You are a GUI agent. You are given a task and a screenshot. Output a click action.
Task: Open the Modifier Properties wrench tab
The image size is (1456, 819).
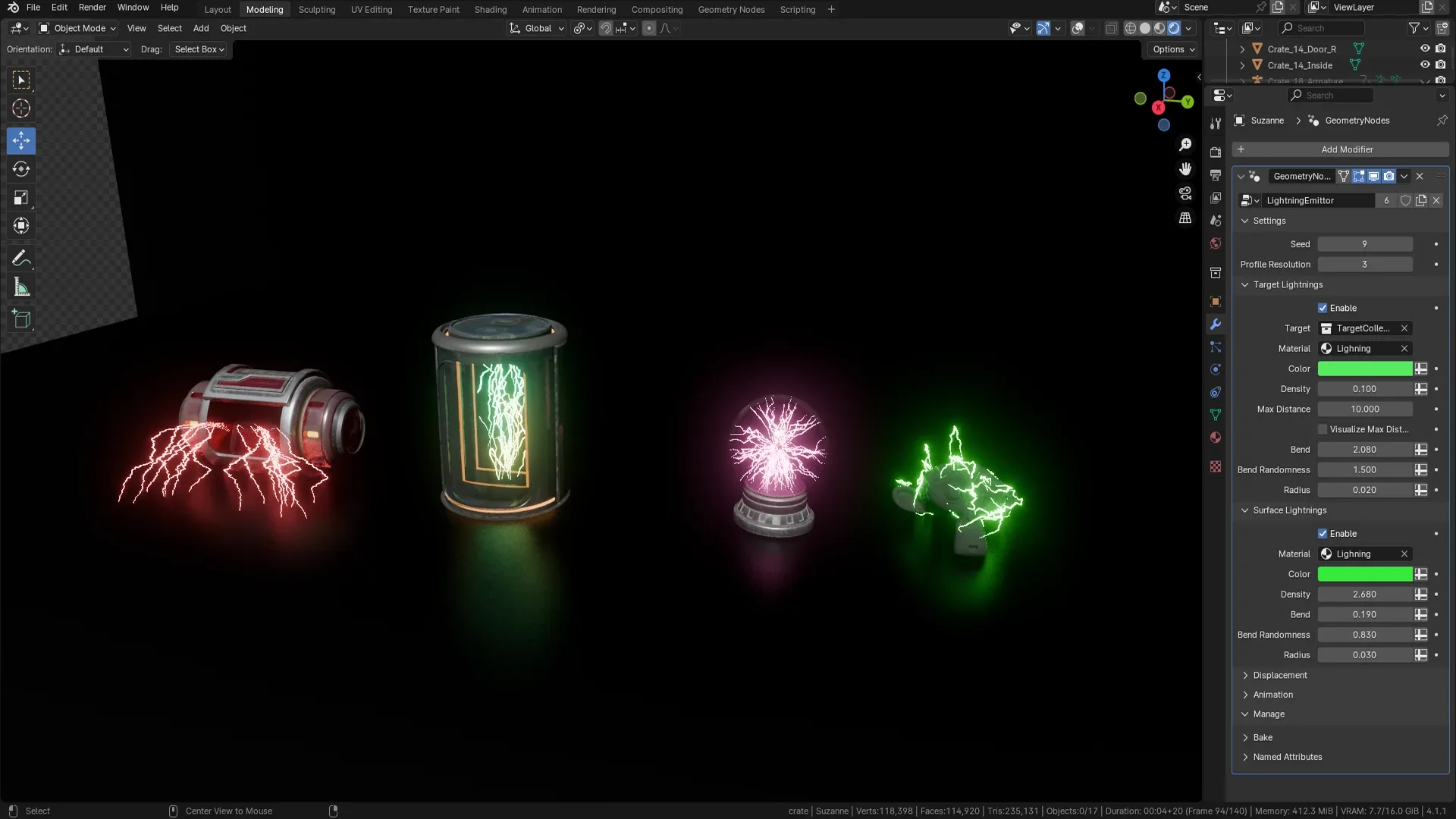coord(1215,324)
